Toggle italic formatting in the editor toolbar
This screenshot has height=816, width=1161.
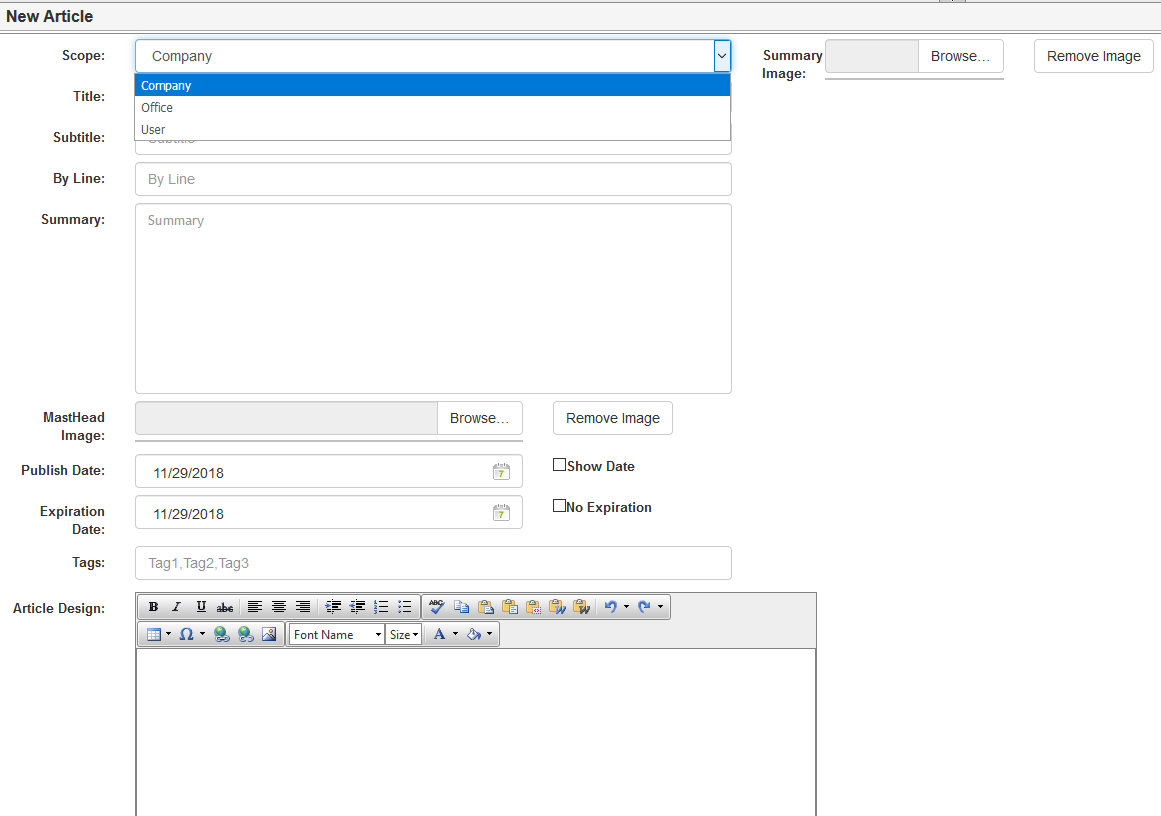point(176,607)
